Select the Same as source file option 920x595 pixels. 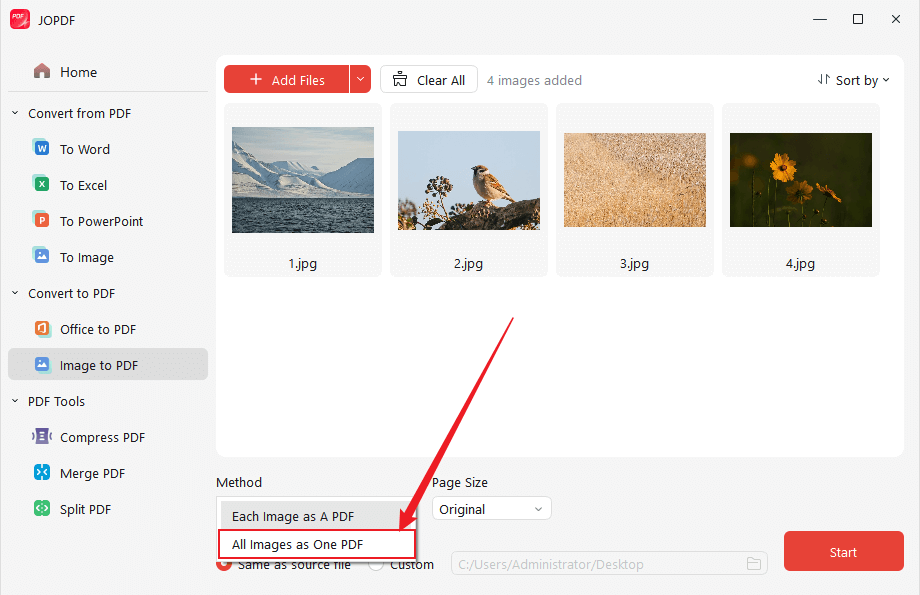[224, 563]
